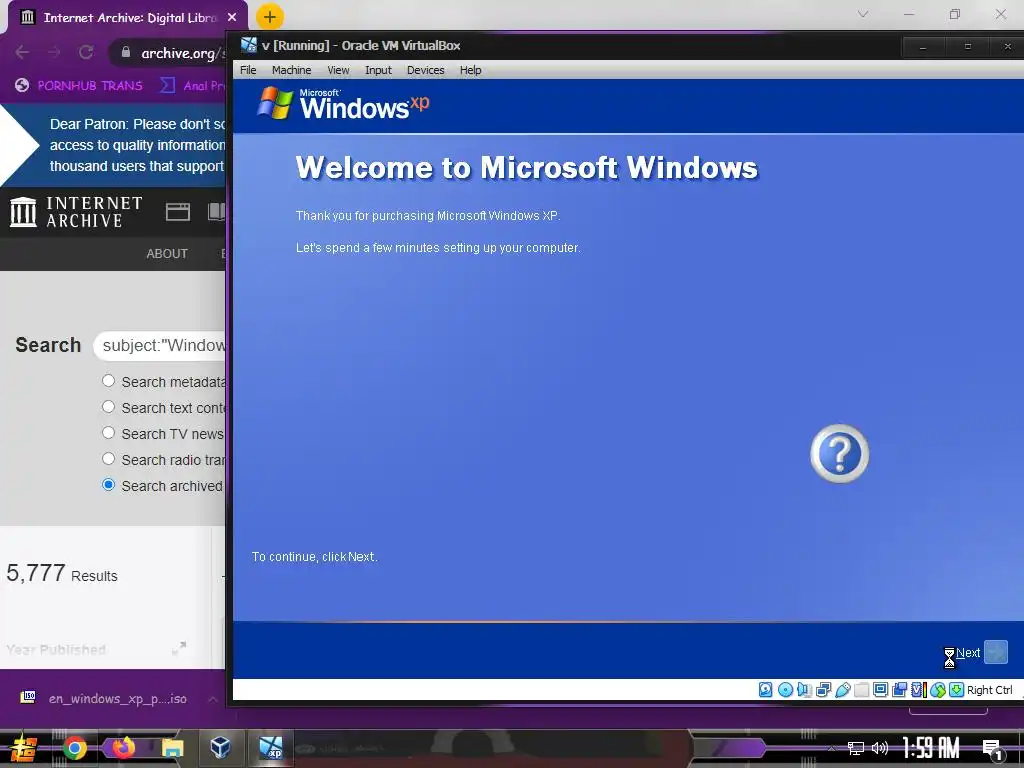Screen dimensions: 1024x768
Task: Click the 'To continue, click Next.' text
Action: (314, 556)
